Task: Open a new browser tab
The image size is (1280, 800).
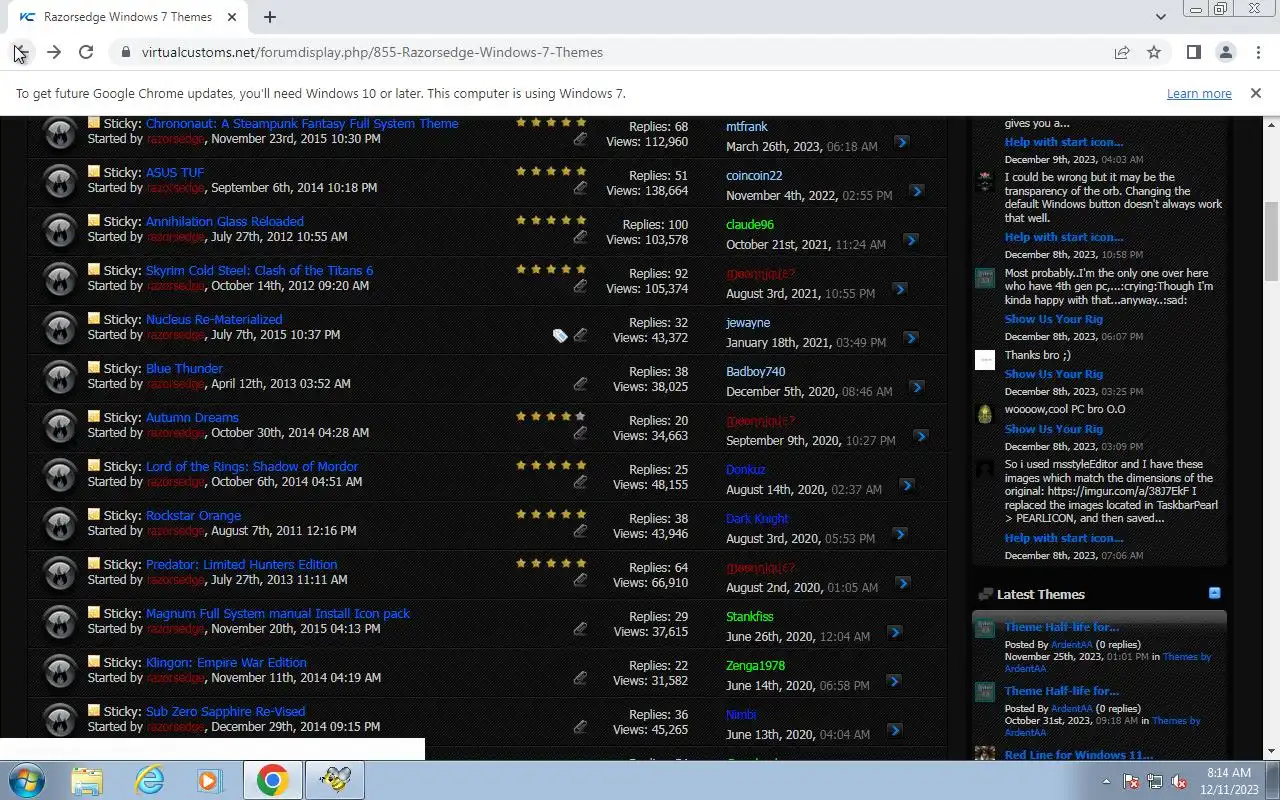Action: tap(270, 17)
